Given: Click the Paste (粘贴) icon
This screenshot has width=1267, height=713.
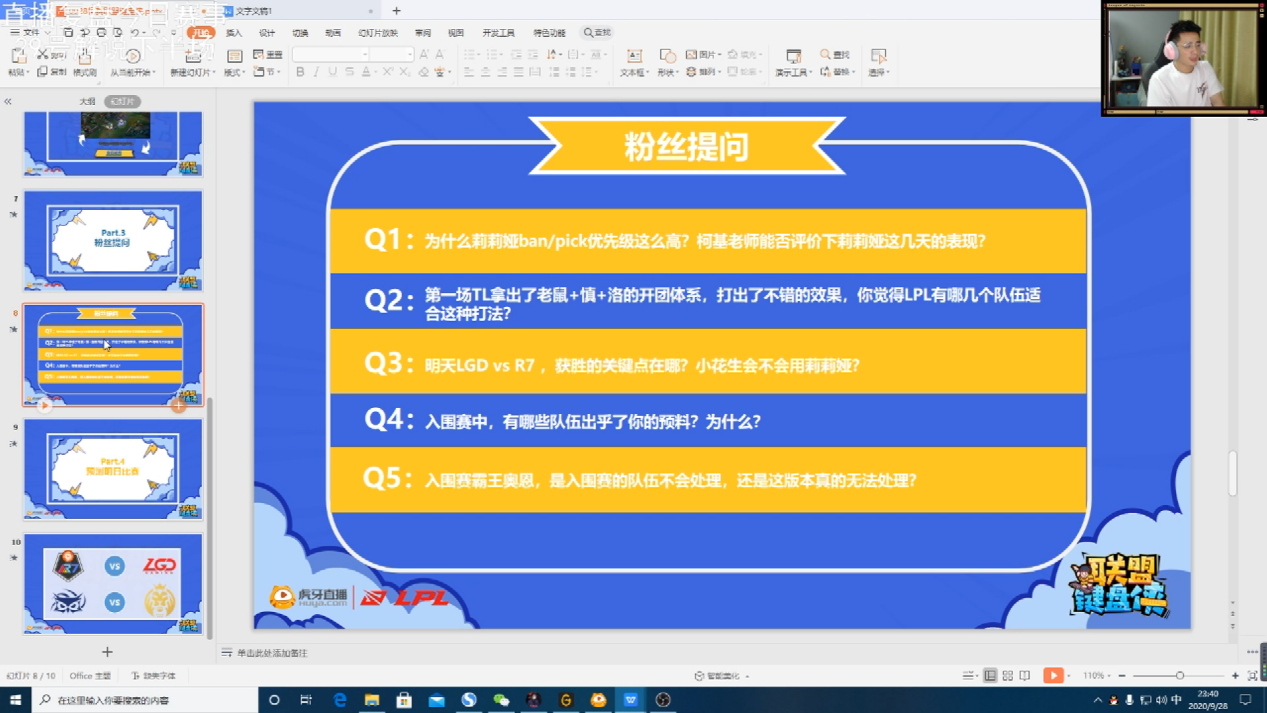Looking at the screenshot, I should tap(17, 57).
